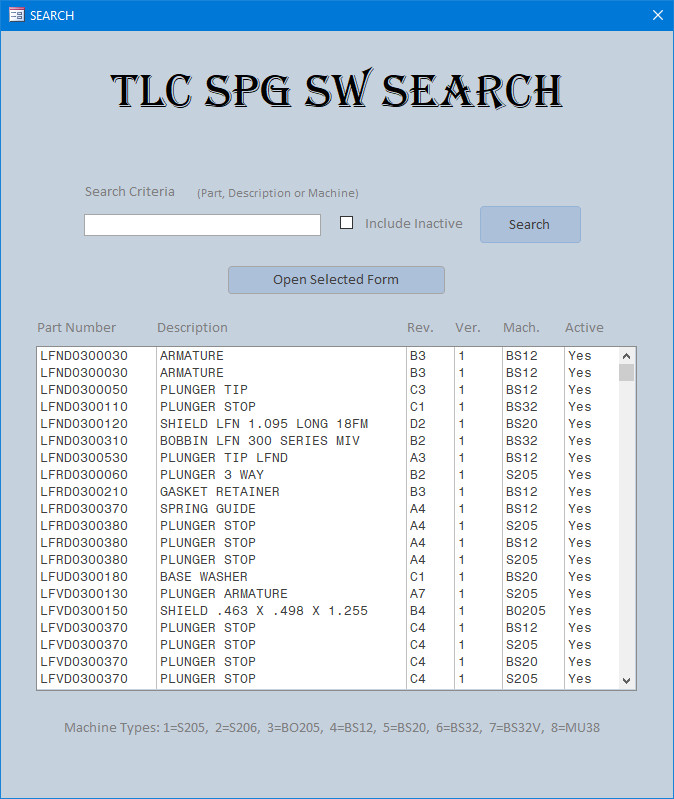This screenshot has height=799, width=674.
Task: Enable the Include Inactive checkbox
Action: [346, 223]
